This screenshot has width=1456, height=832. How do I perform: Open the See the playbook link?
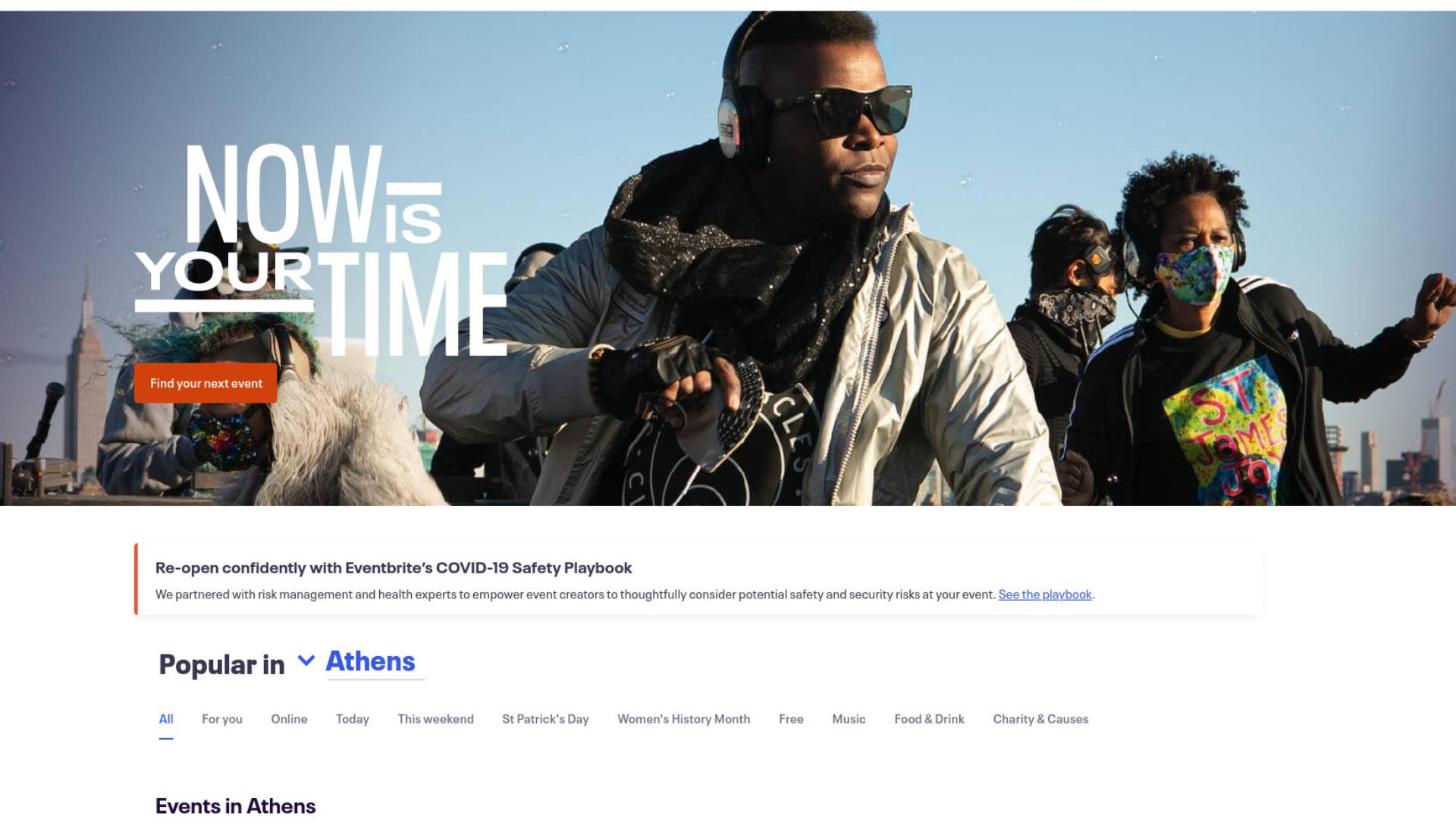click(1044, 595)
